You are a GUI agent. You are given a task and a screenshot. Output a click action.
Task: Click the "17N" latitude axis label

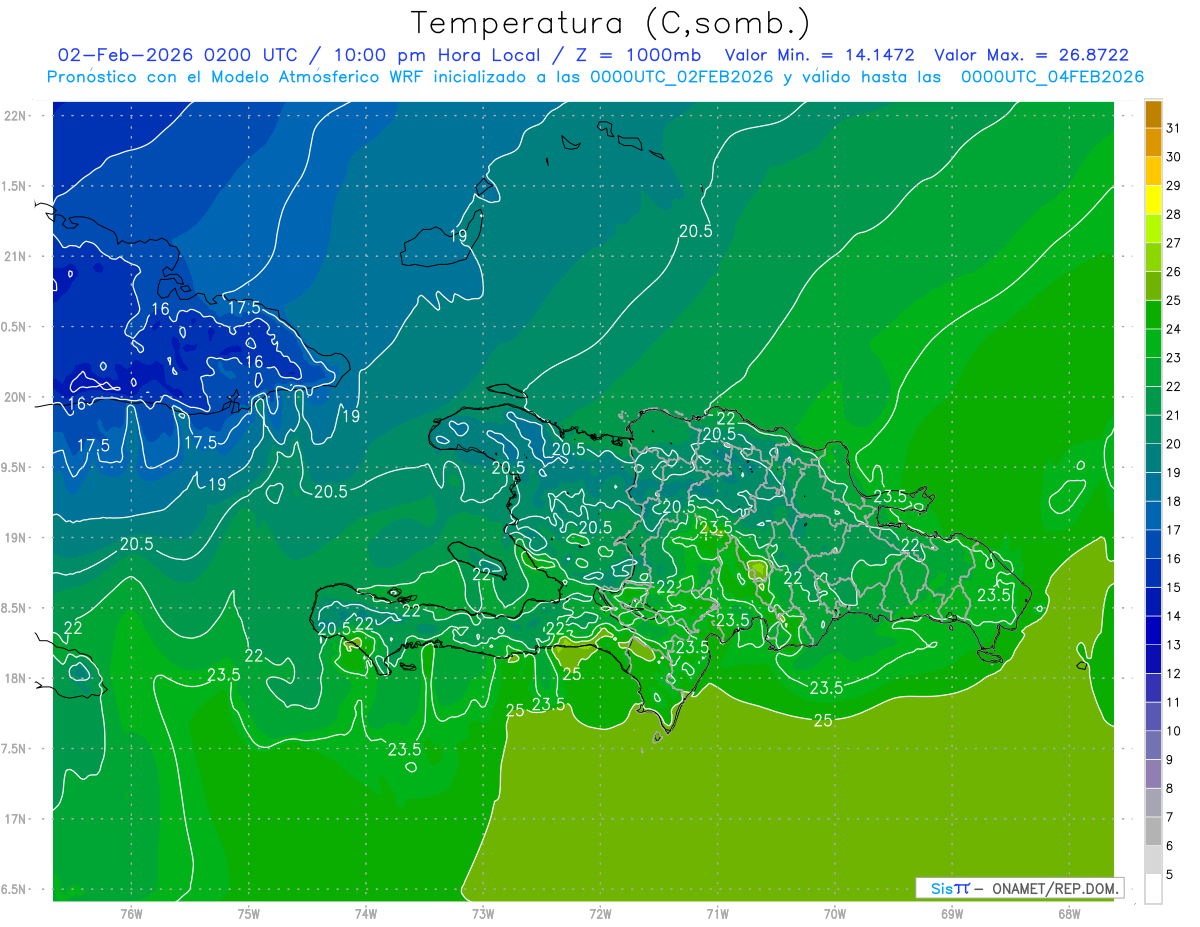[16, 819]
